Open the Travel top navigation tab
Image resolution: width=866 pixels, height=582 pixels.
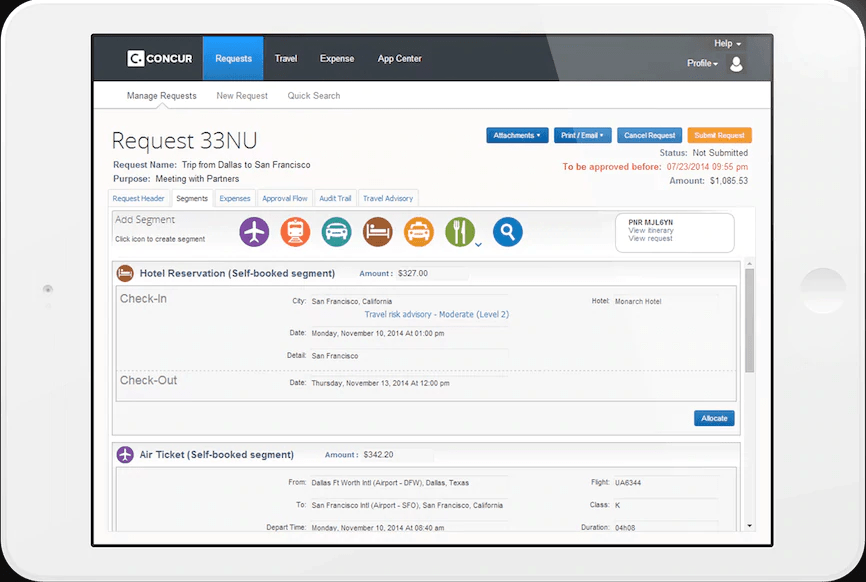pos(286,59)
